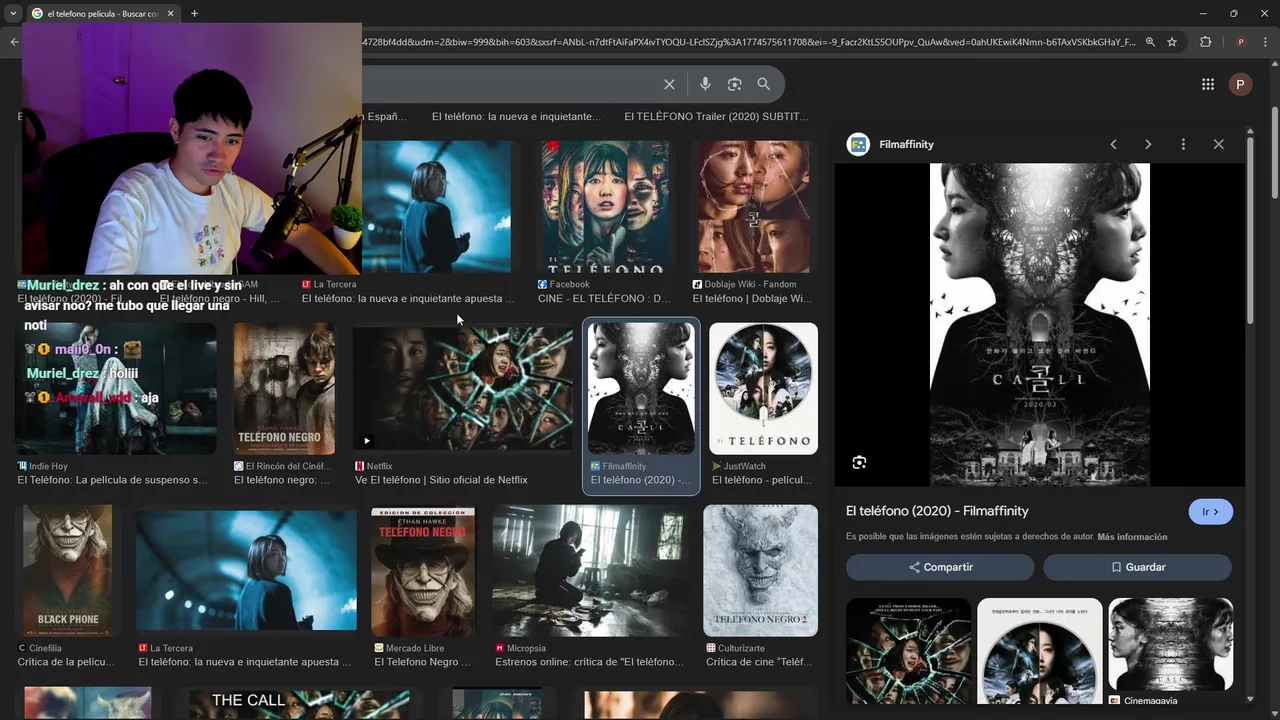Go to next image in Filmaffinity panel

pos(1148,144)
